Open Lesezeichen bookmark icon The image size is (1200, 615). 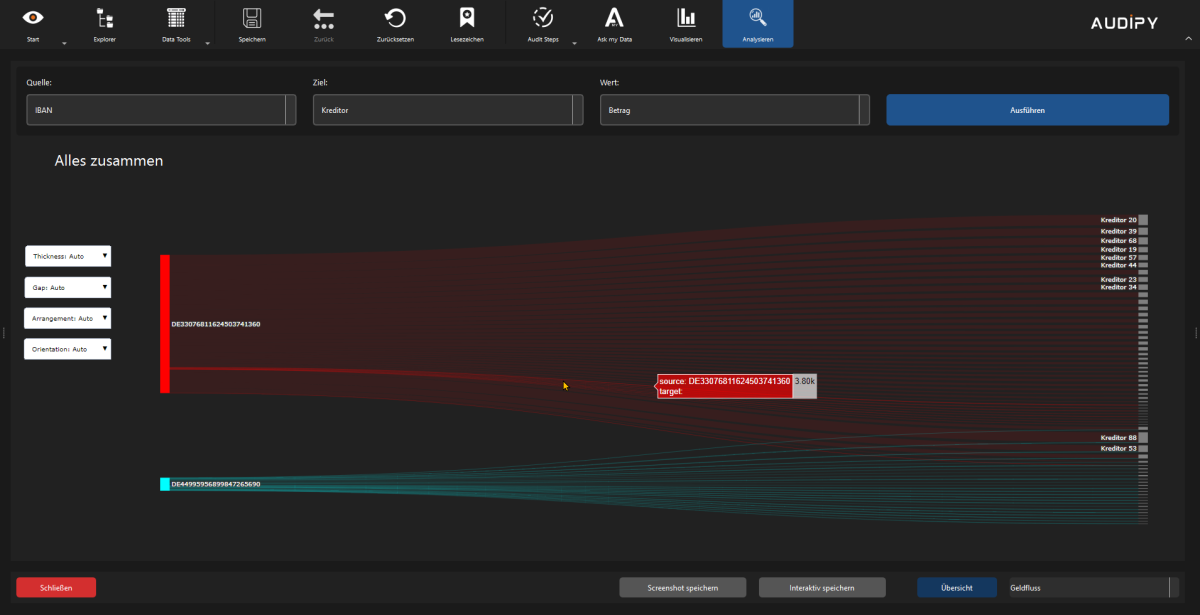point(466,18)
